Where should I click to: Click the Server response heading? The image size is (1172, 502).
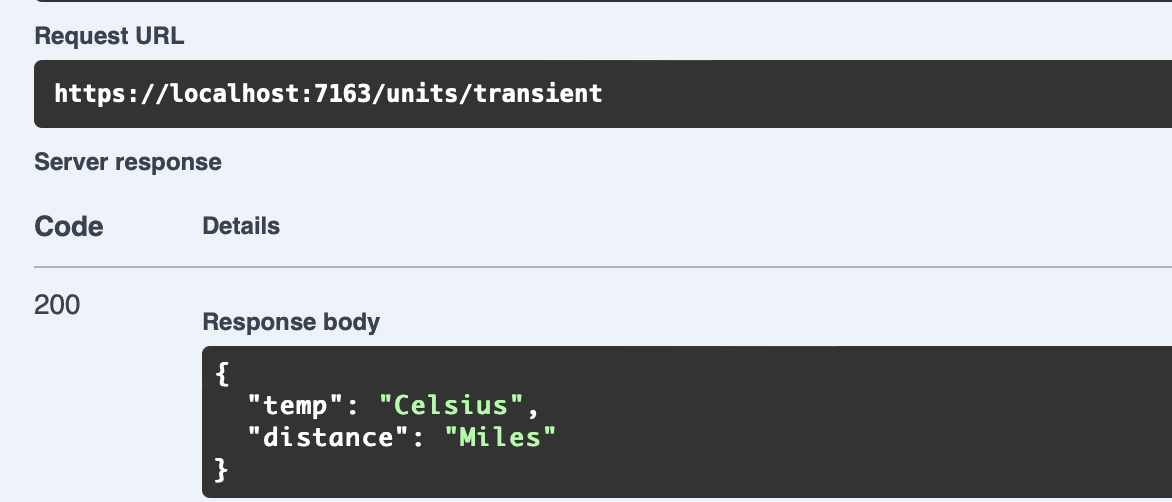pyautogui.click(x=128, y=161)
